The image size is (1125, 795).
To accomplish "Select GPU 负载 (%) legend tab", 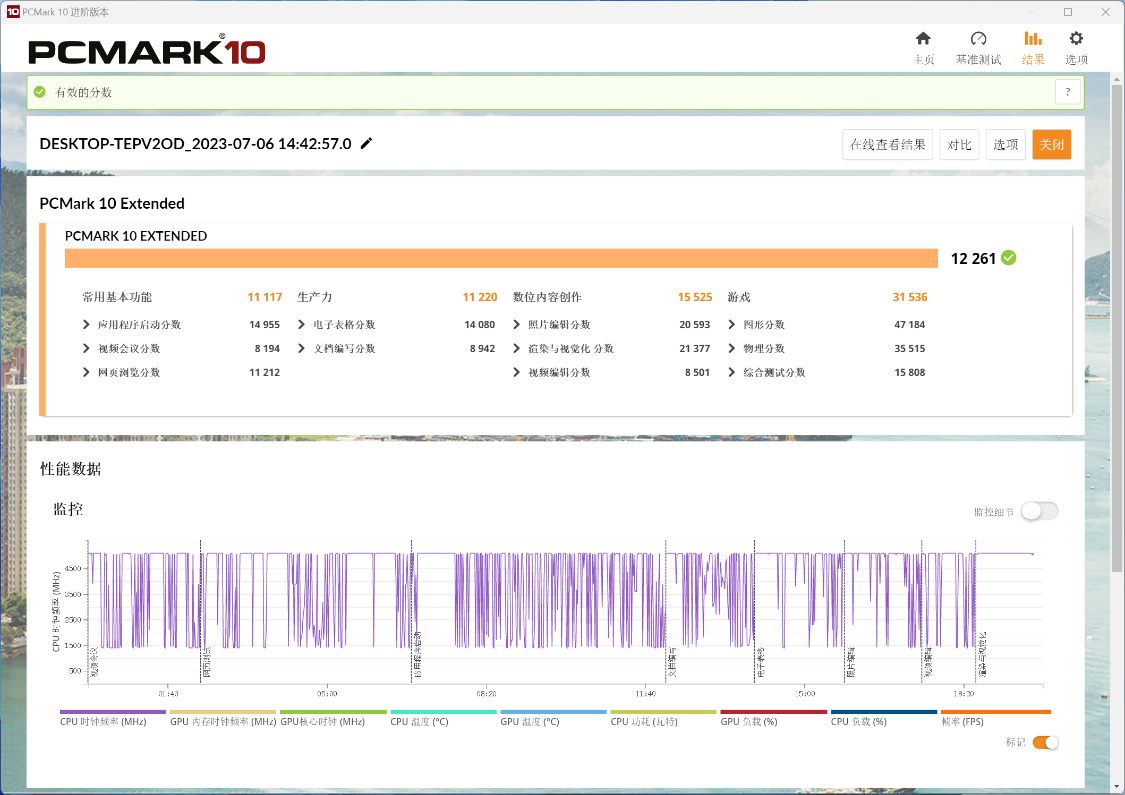I will pyautogui.click(x=773, y=718).
